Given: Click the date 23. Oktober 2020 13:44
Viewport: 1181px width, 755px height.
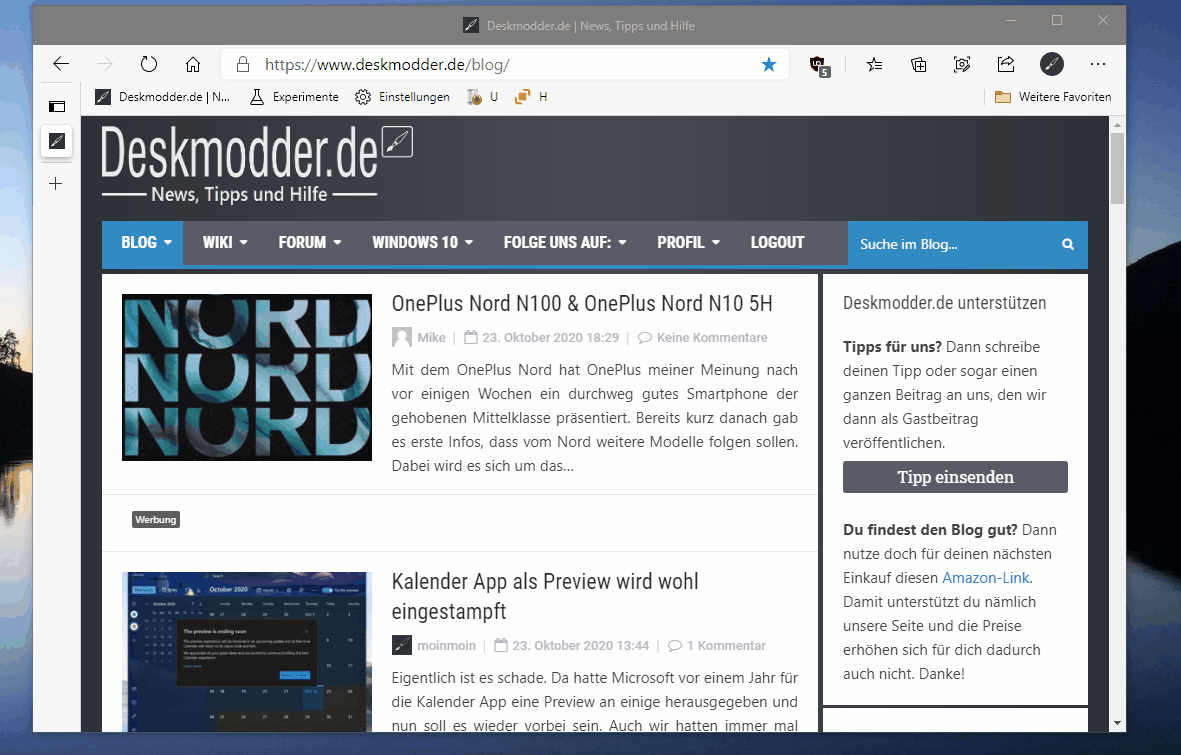Looking at the screenshot, I should click(x=581, y=646).
